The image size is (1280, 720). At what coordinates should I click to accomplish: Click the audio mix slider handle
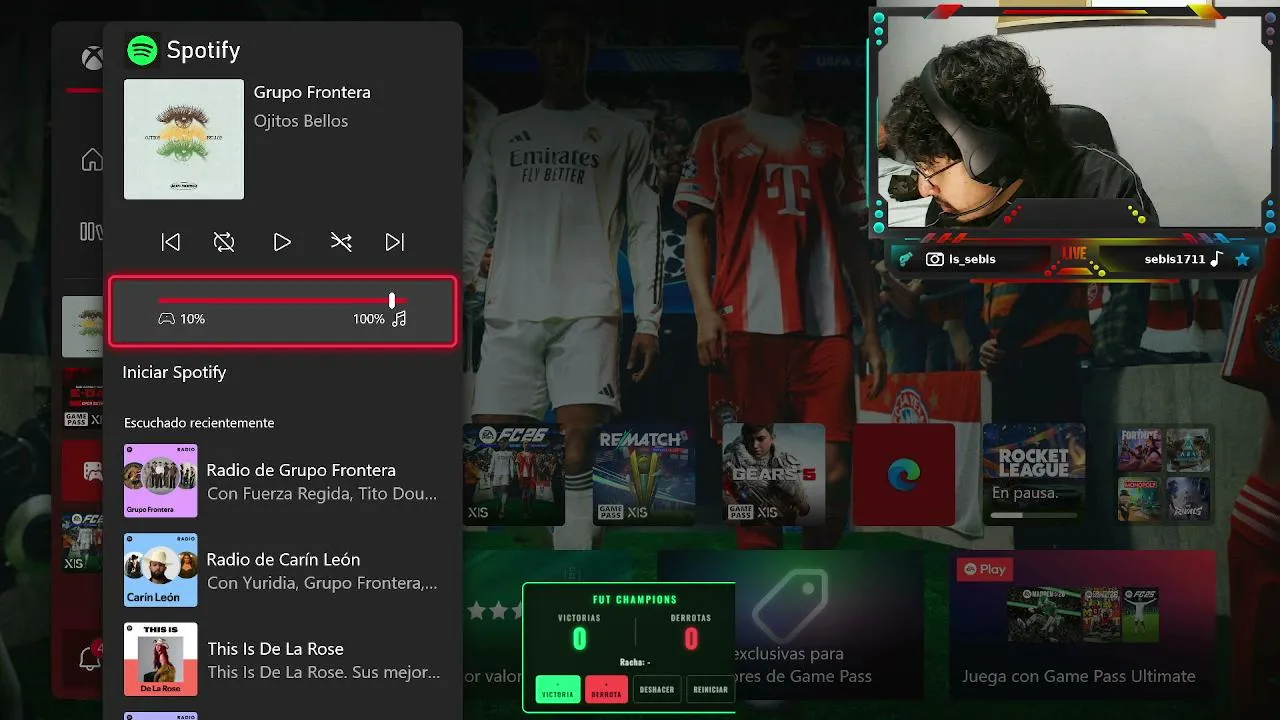pos(392,300)
